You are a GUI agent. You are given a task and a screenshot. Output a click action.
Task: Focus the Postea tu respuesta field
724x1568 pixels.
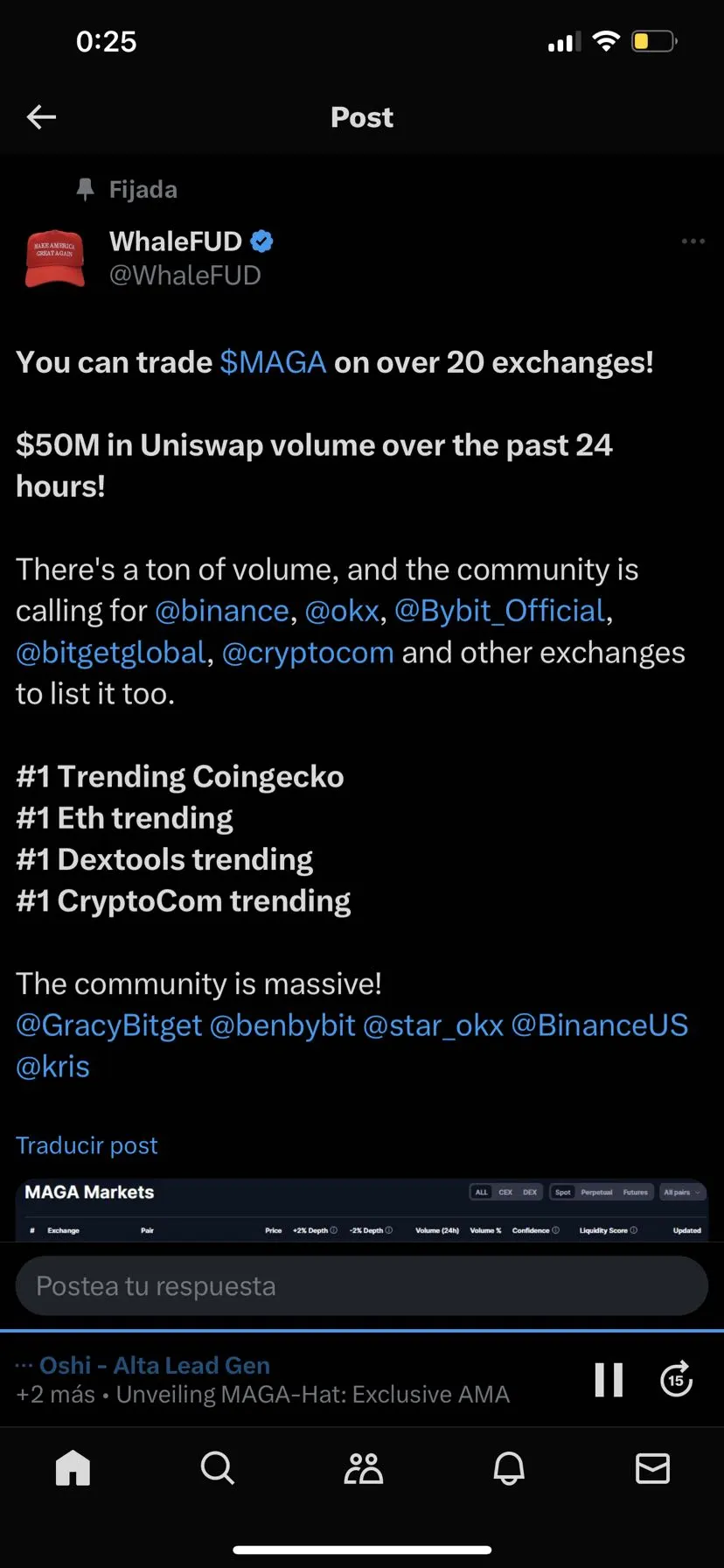tap(362, 1286)
